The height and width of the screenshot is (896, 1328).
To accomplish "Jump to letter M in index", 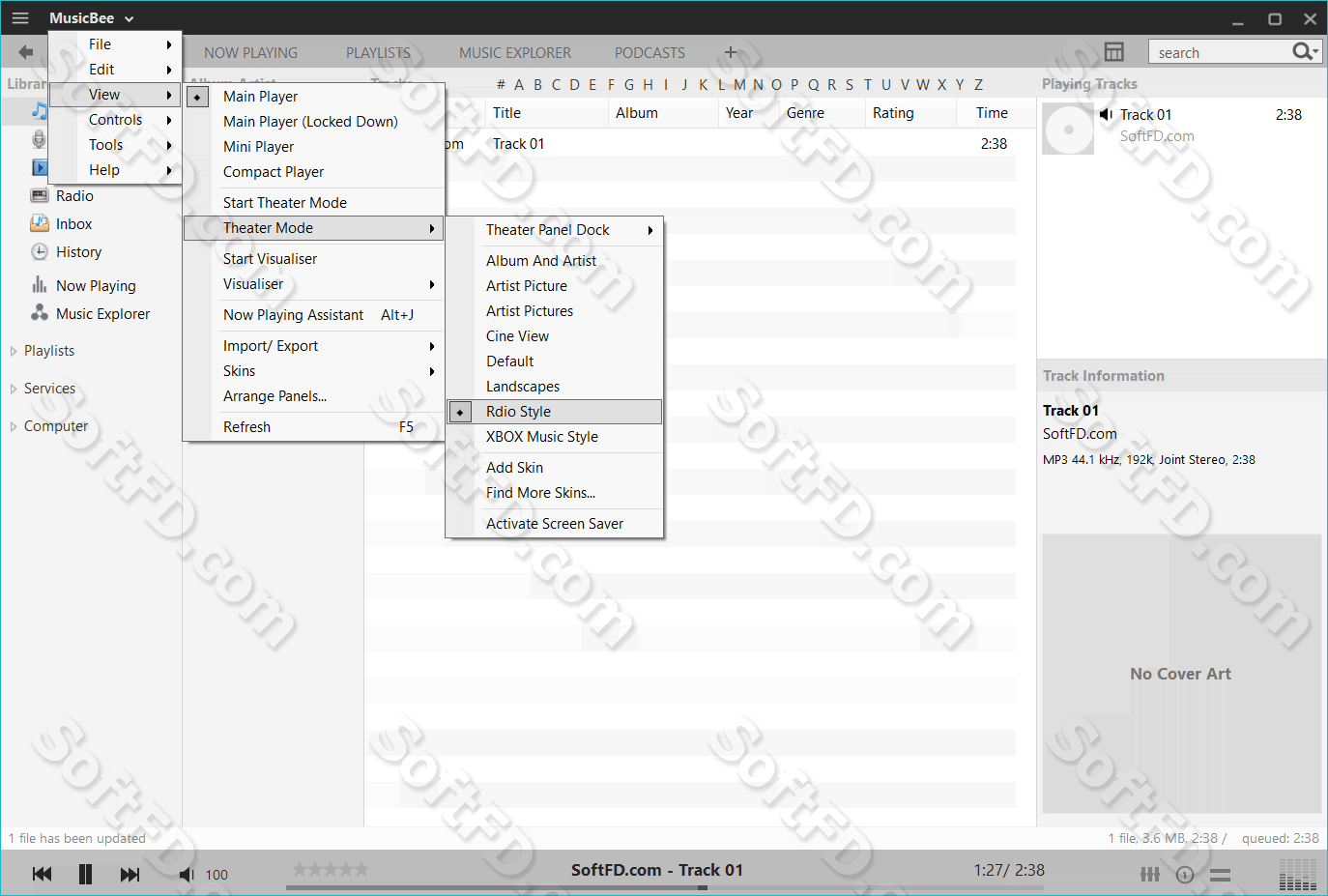I will (739, 85).
